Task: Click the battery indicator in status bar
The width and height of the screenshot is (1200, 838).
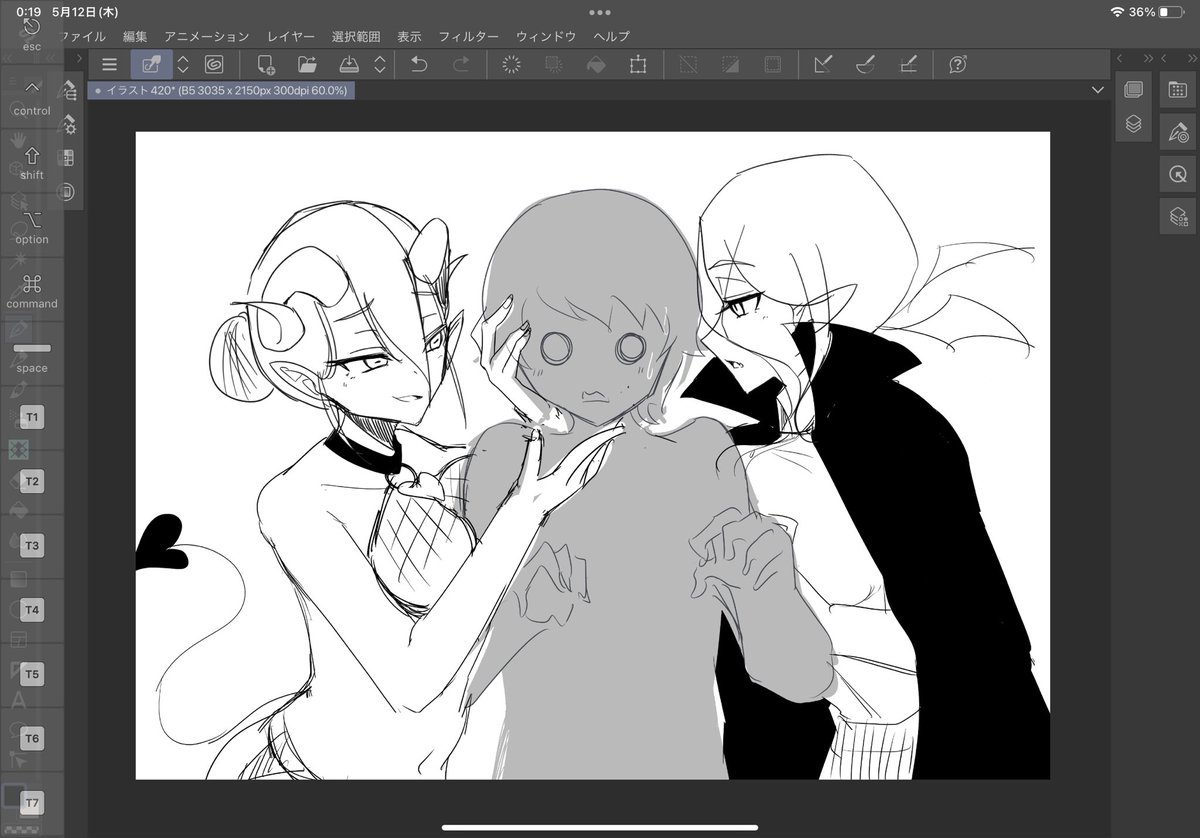Action: (x=1170, y=12)
